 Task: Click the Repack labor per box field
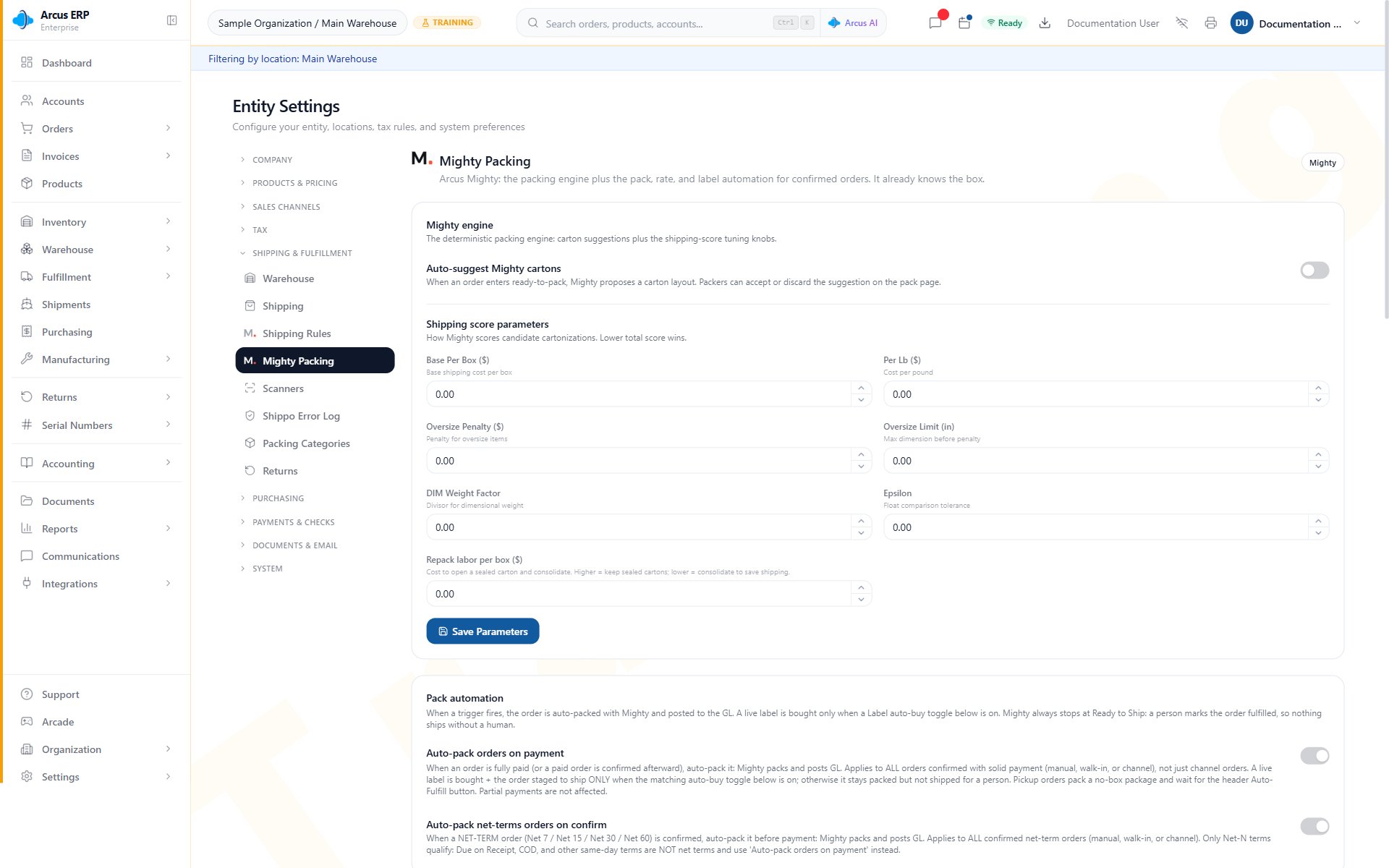point(649,594)
